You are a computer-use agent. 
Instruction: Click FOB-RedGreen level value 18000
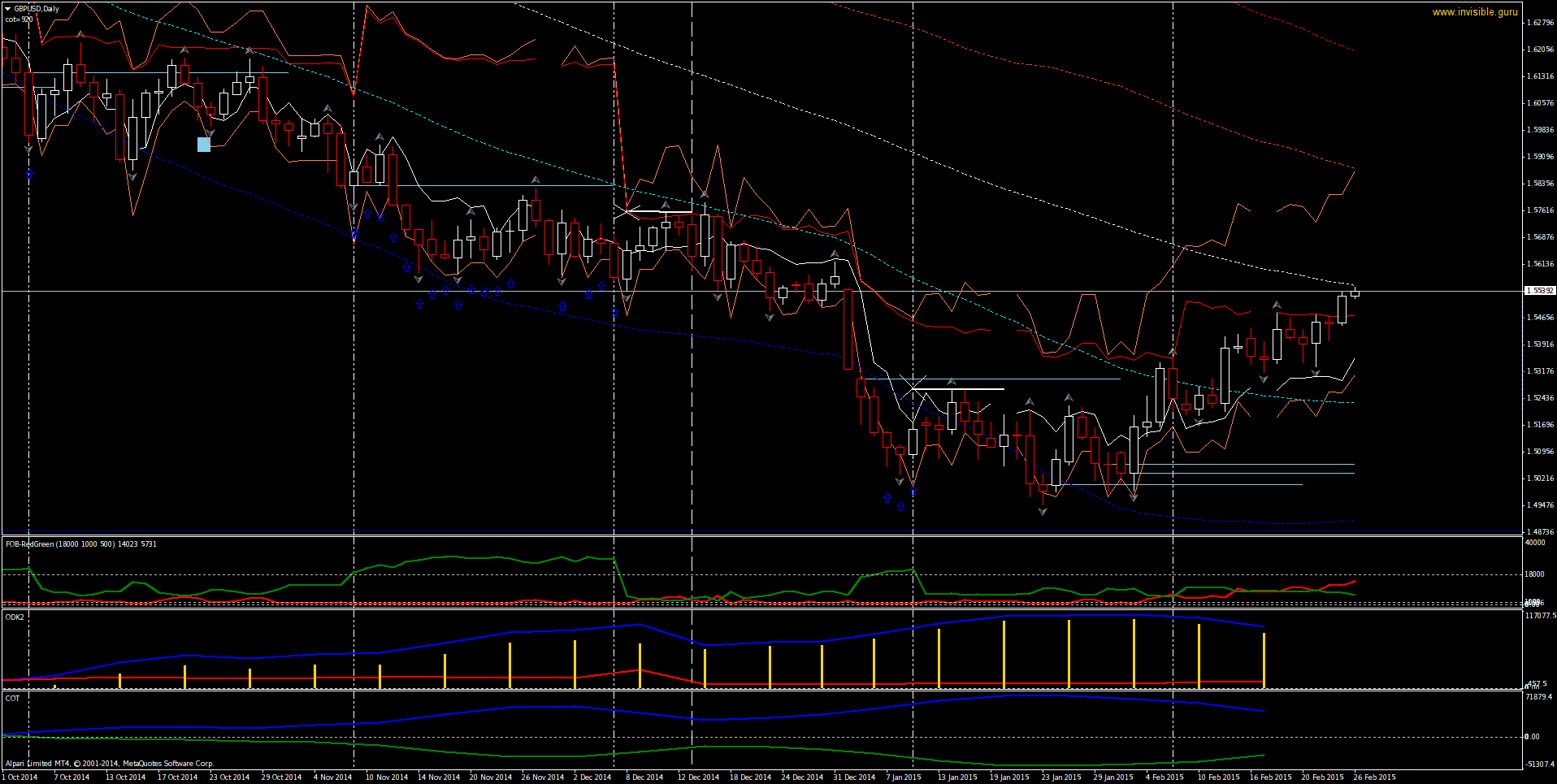coord(1535,574)
